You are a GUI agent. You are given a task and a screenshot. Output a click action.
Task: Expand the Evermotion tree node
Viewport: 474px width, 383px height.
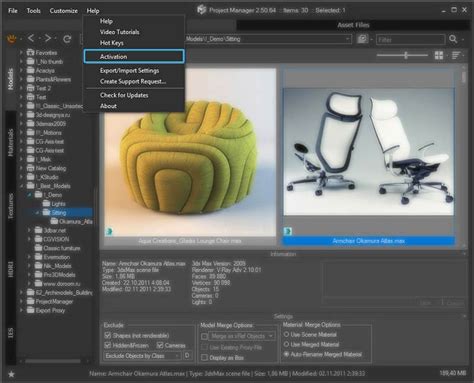29,257
